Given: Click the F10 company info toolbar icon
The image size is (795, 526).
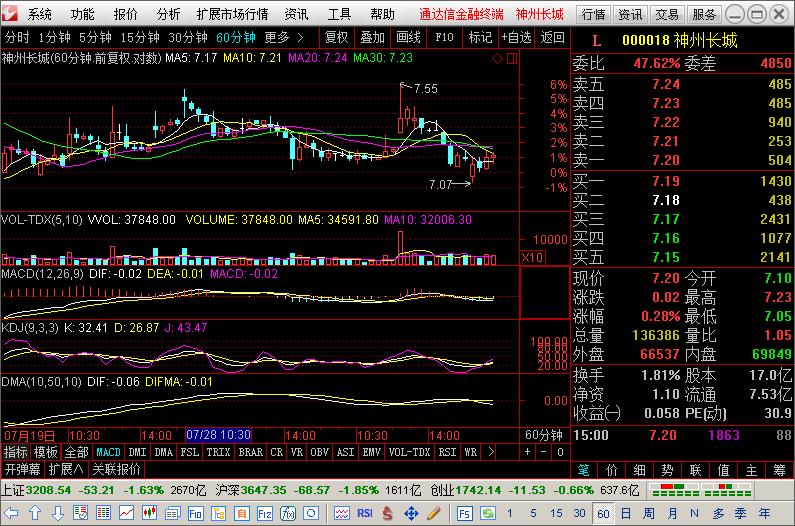Looking at the screenshot, I should tap(195, 513).
